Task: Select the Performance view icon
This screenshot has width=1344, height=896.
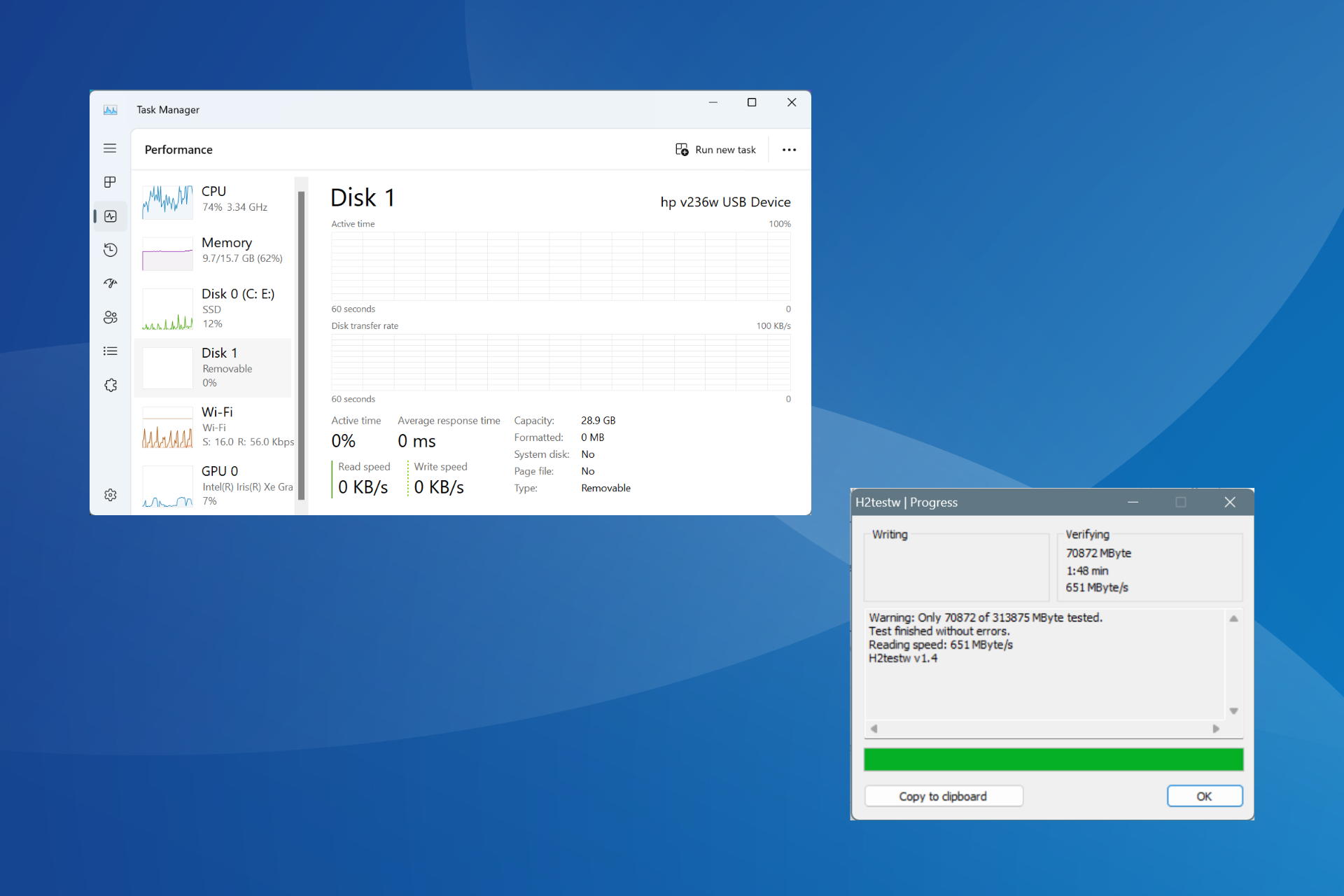Action: (x=110, y=216)
